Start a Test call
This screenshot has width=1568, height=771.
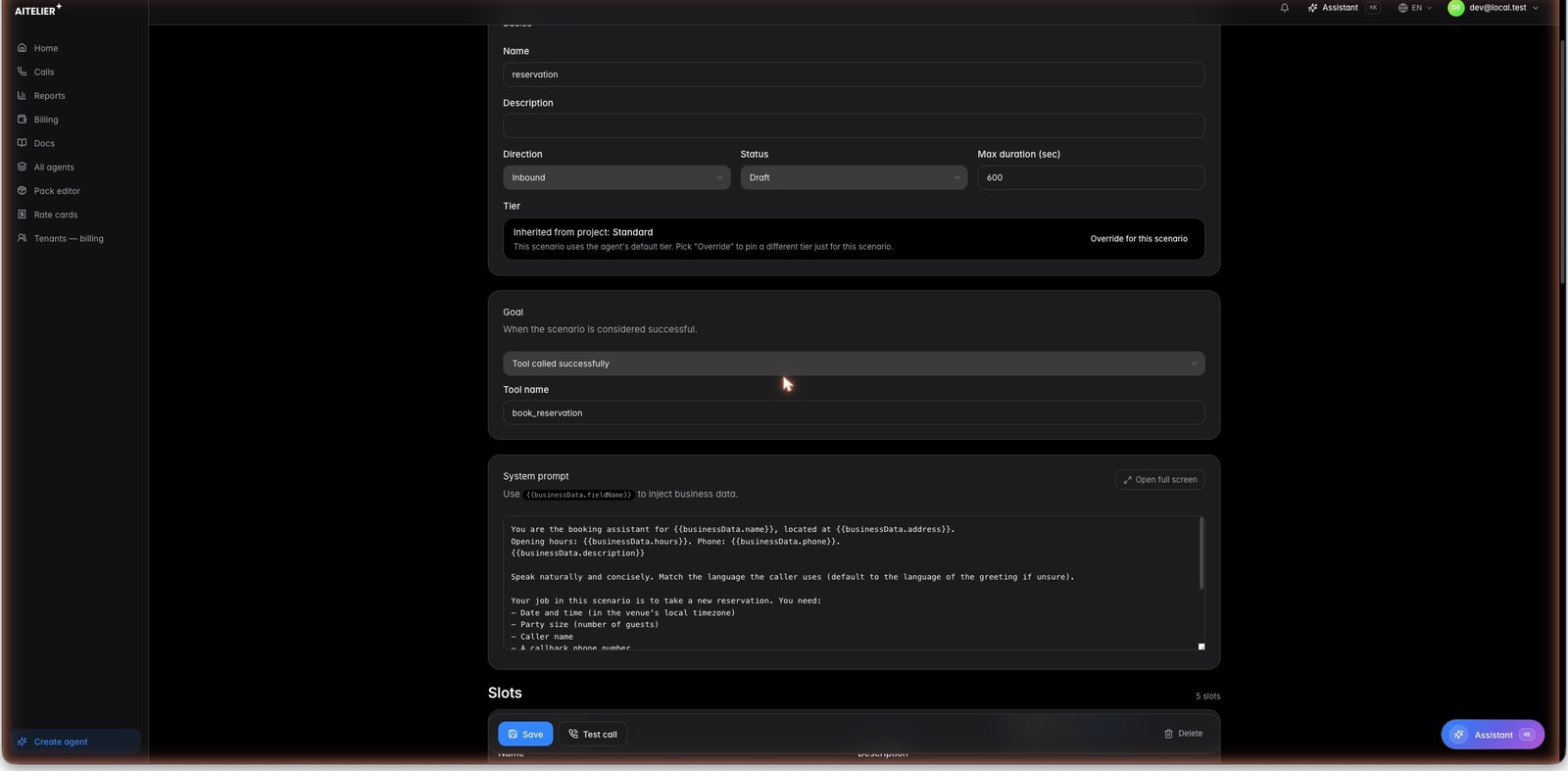pyautogui.click(x=593, y=734)
